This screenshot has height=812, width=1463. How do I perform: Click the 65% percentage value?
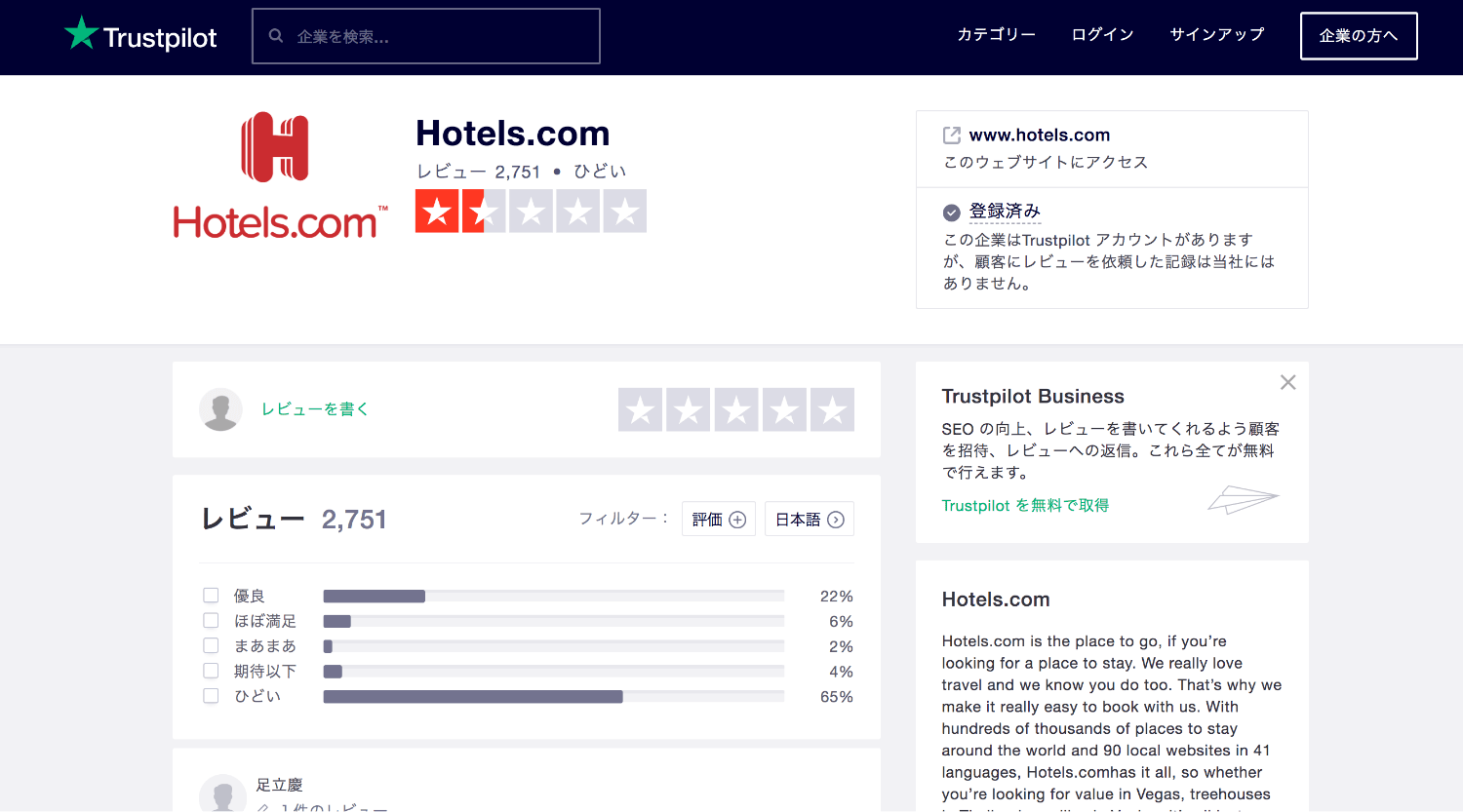tap(837, 697)
